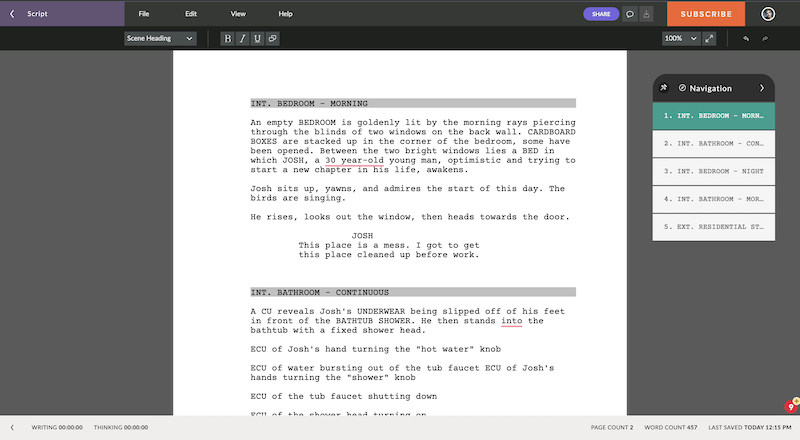
Task: Underline text using the U button
Action: 257,38
